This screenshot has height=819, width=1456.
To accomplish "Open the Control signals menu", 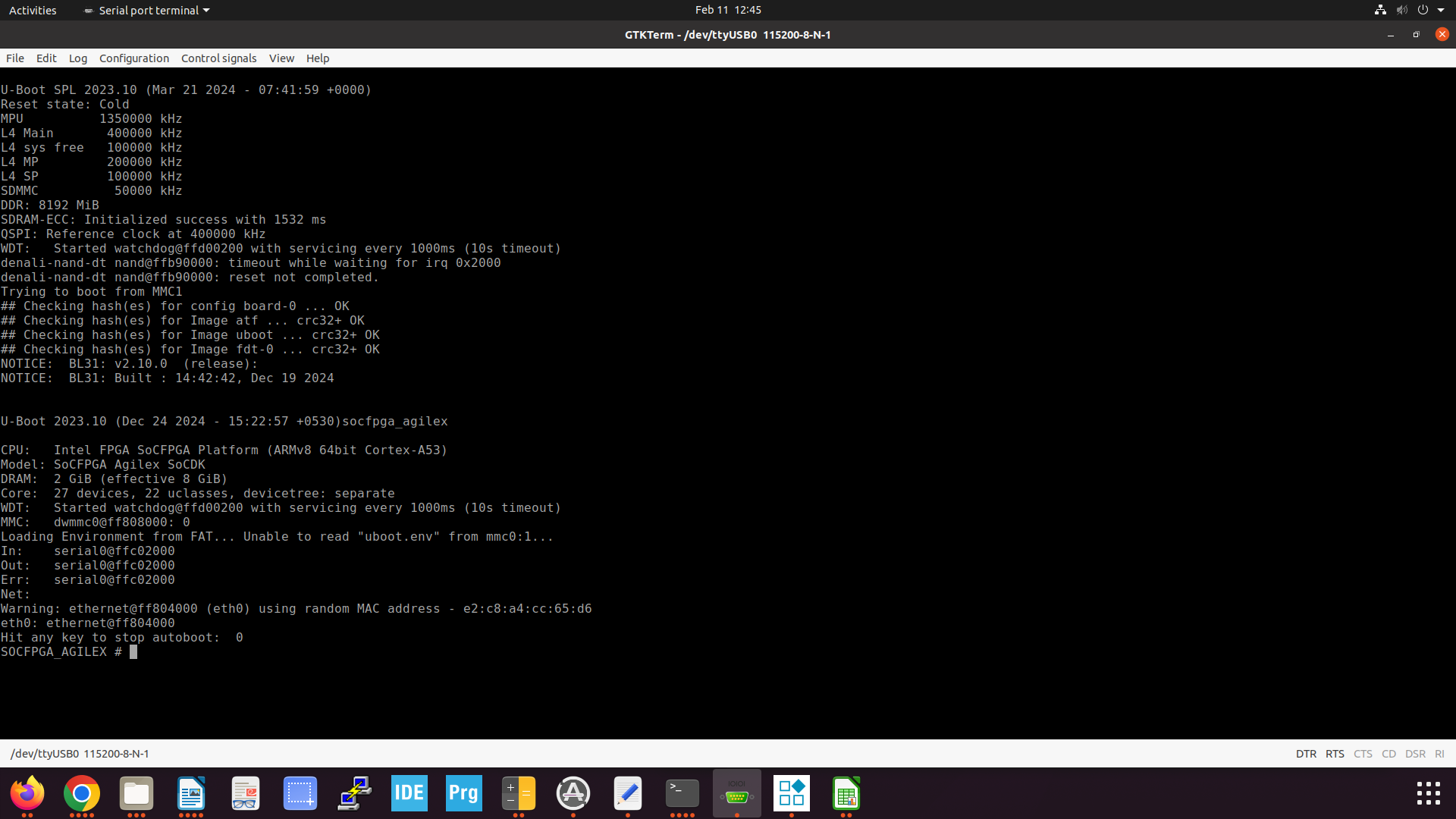I will [x=219, y=58].
